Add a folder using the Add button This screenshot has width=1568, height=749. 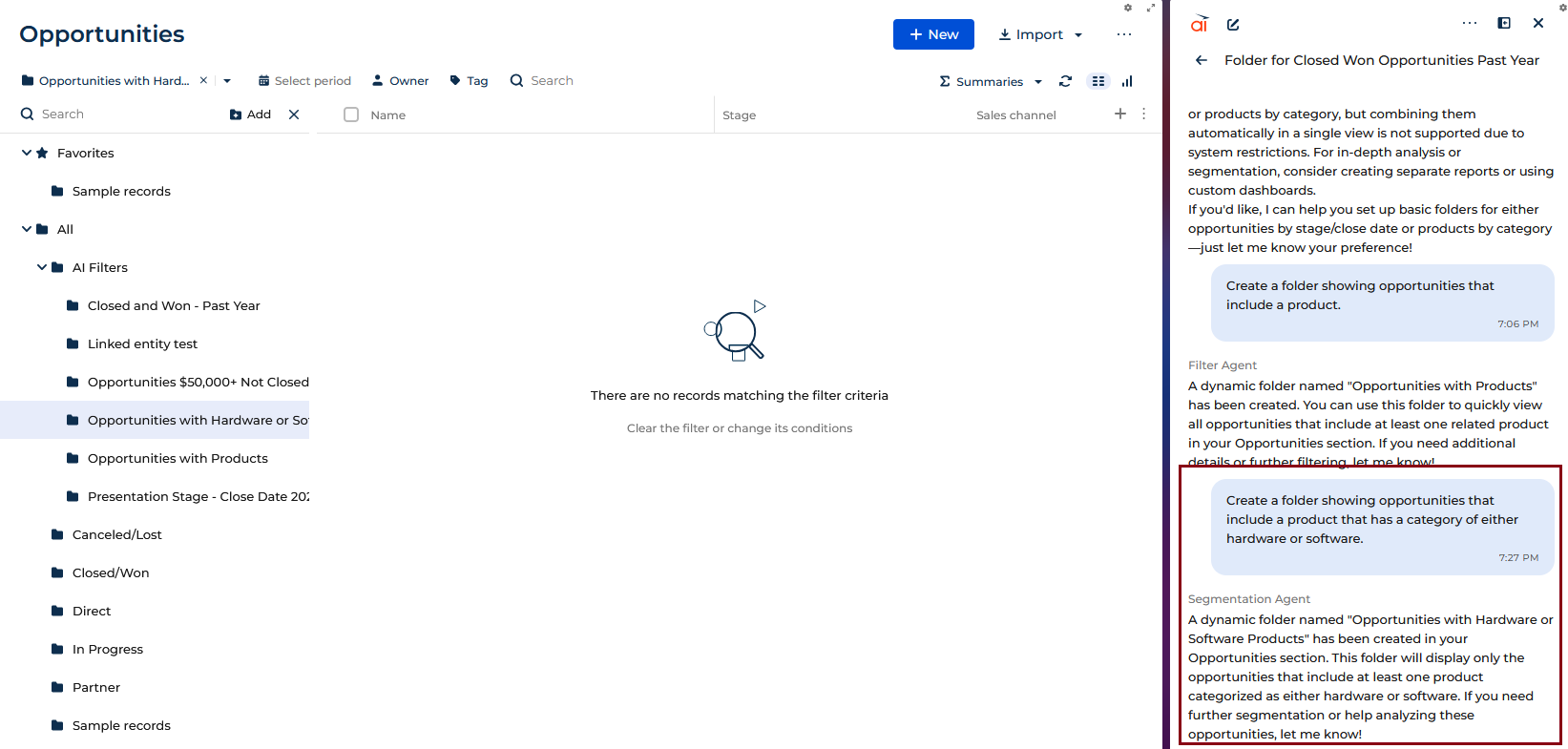coord(251,114)
